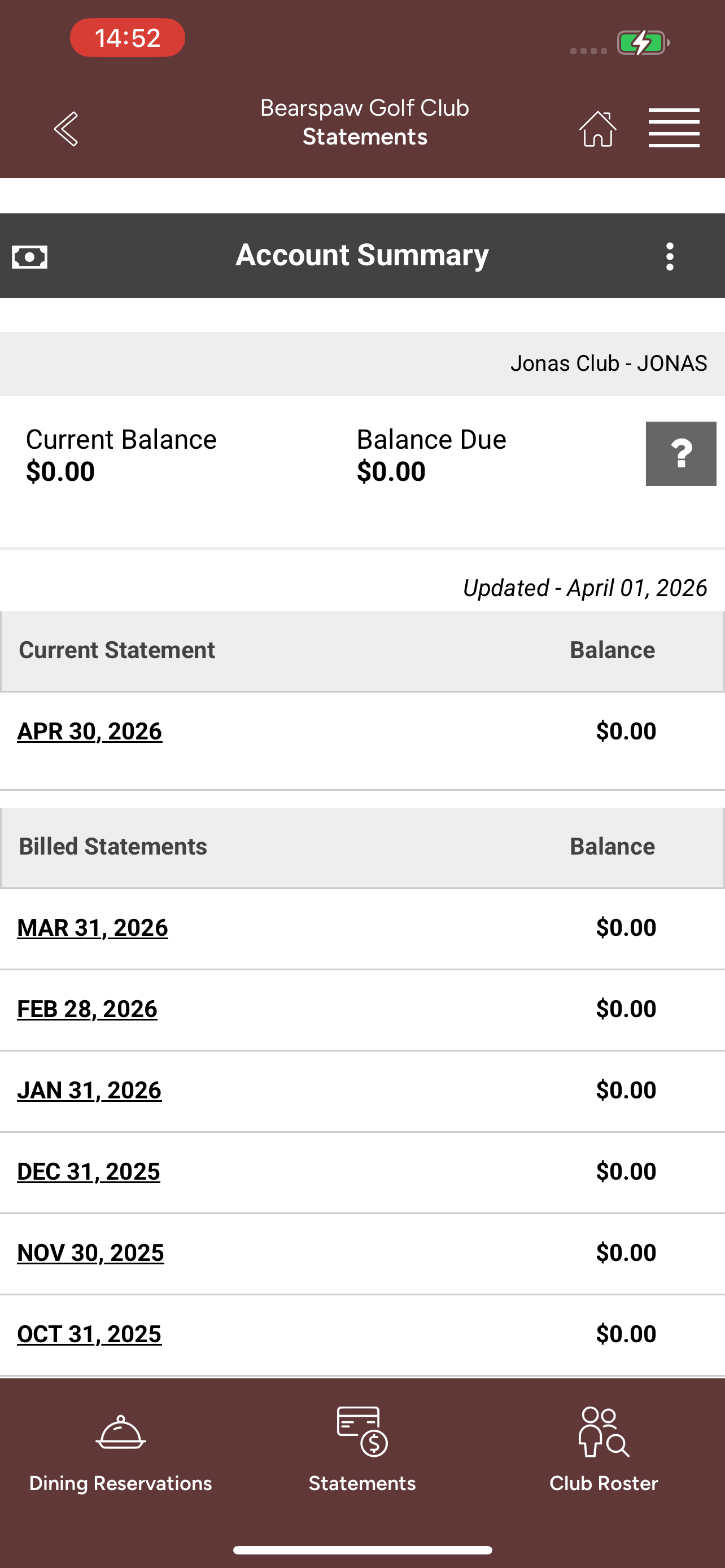This screenshot has width=725, height=1568.
Task: Tap the Current Balance amount
Action: coord(60,472)
